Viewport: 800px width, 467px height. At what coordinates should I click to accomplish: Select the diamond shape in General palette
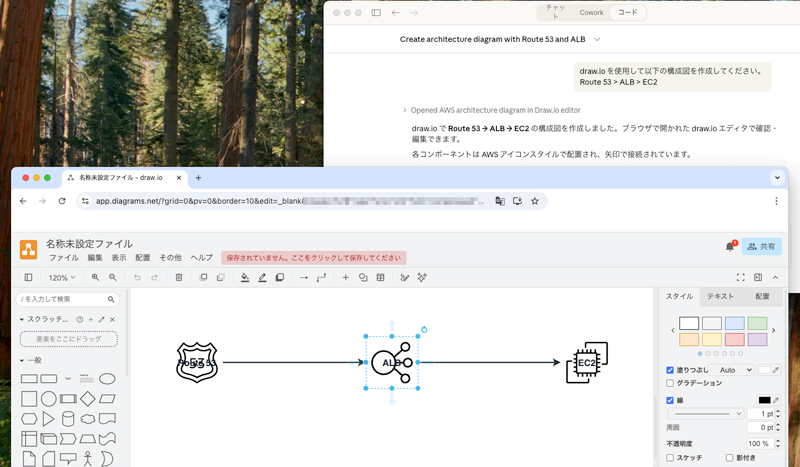point(88,399)
